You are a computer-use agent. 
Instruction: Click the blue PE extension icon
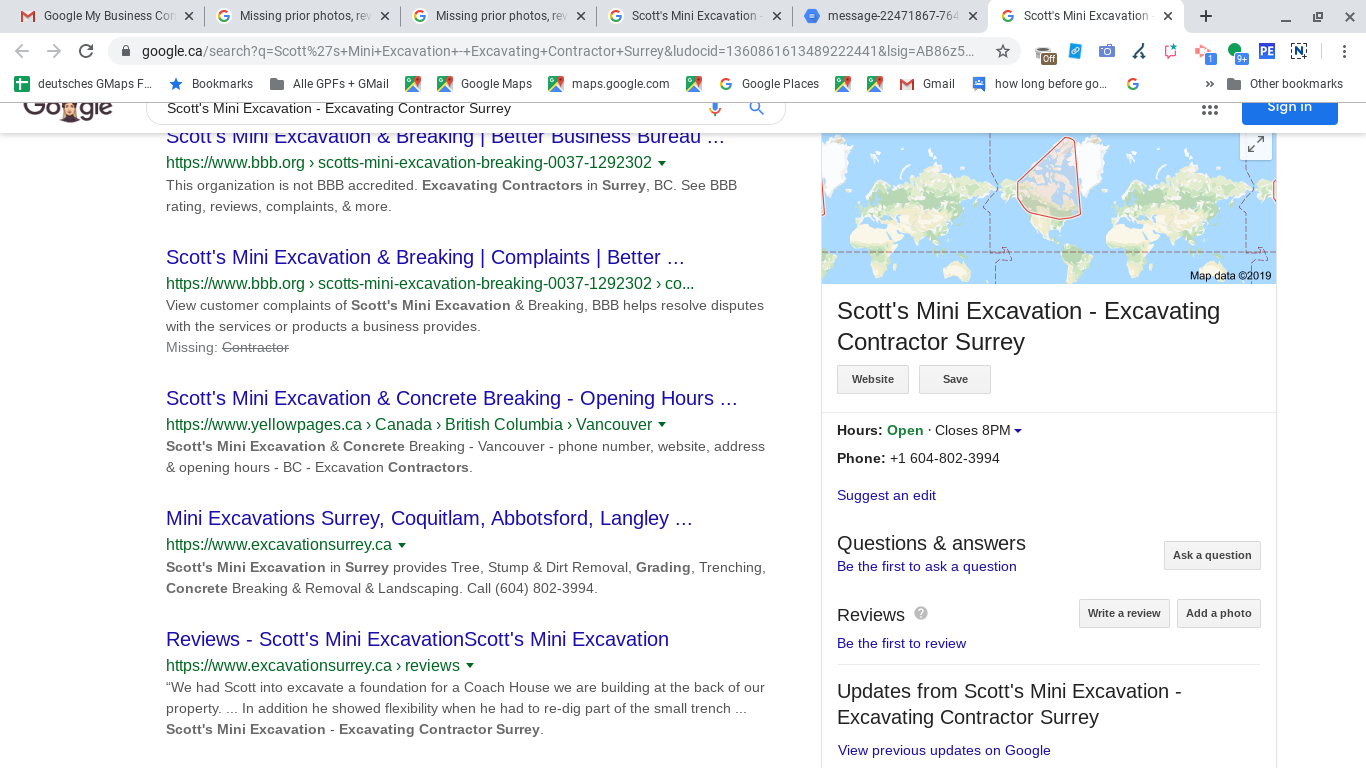(1267, 51)
